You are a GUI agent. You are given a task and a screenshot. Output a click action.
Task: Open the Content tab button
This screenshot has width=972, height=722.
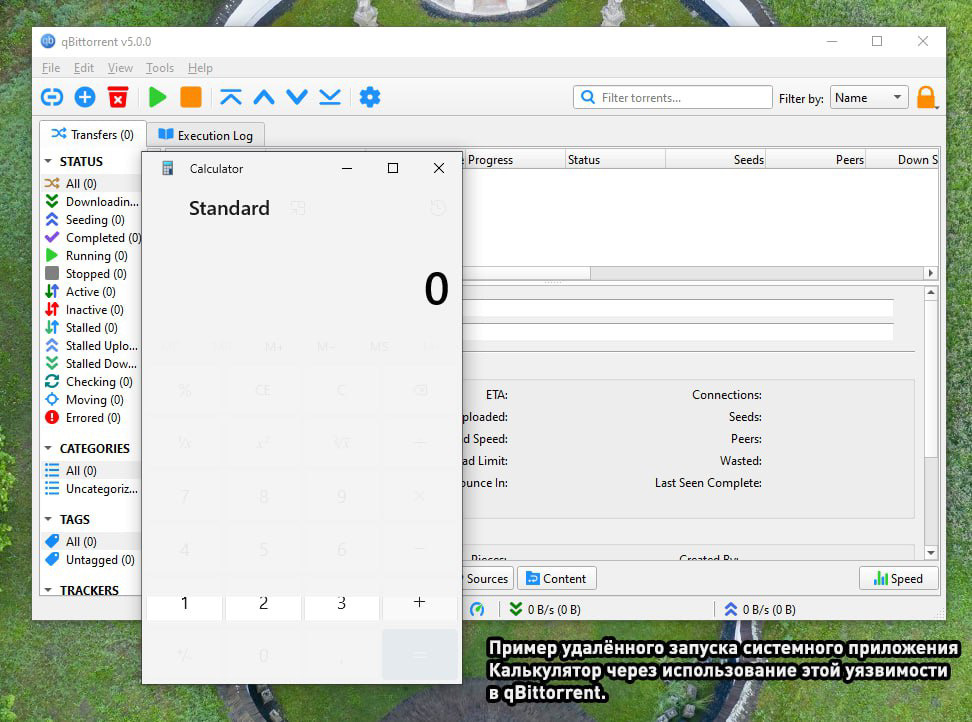pyautogui.click(x=557, y=578)
